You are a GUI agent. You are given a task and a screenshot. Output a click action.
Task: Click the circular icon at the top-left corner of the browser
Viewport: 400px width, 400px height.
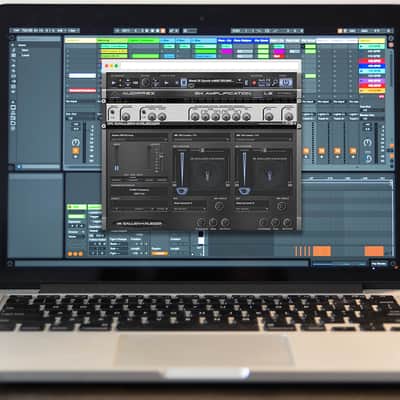coord(12,38)
